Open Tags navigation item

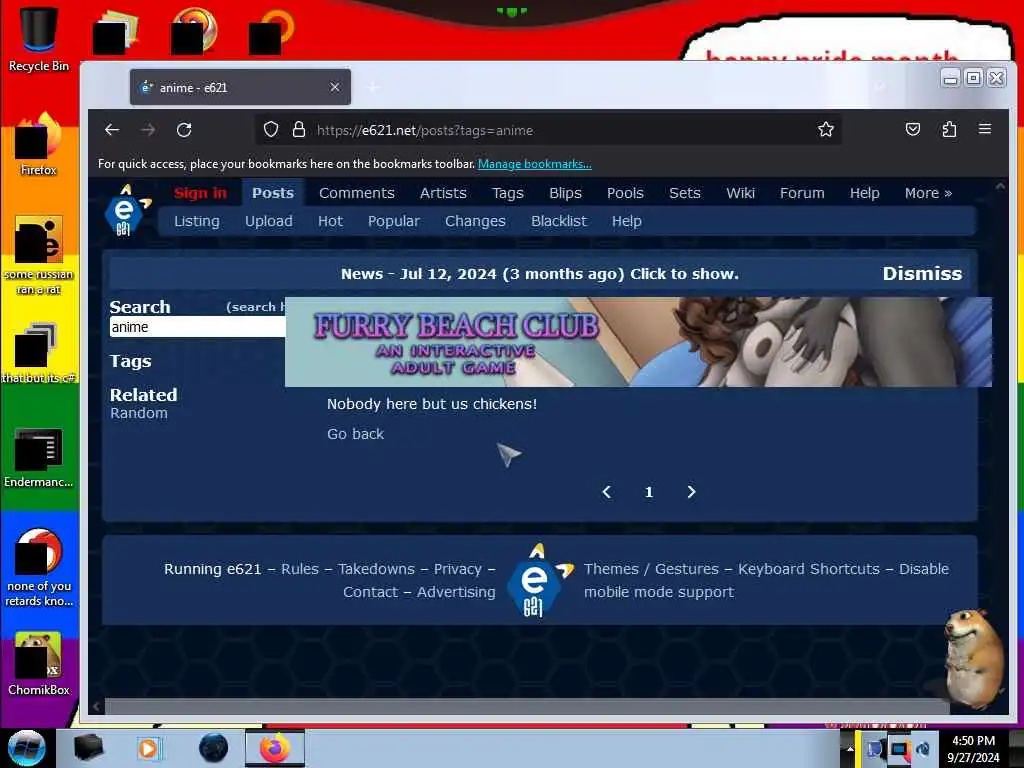point(507,193)
